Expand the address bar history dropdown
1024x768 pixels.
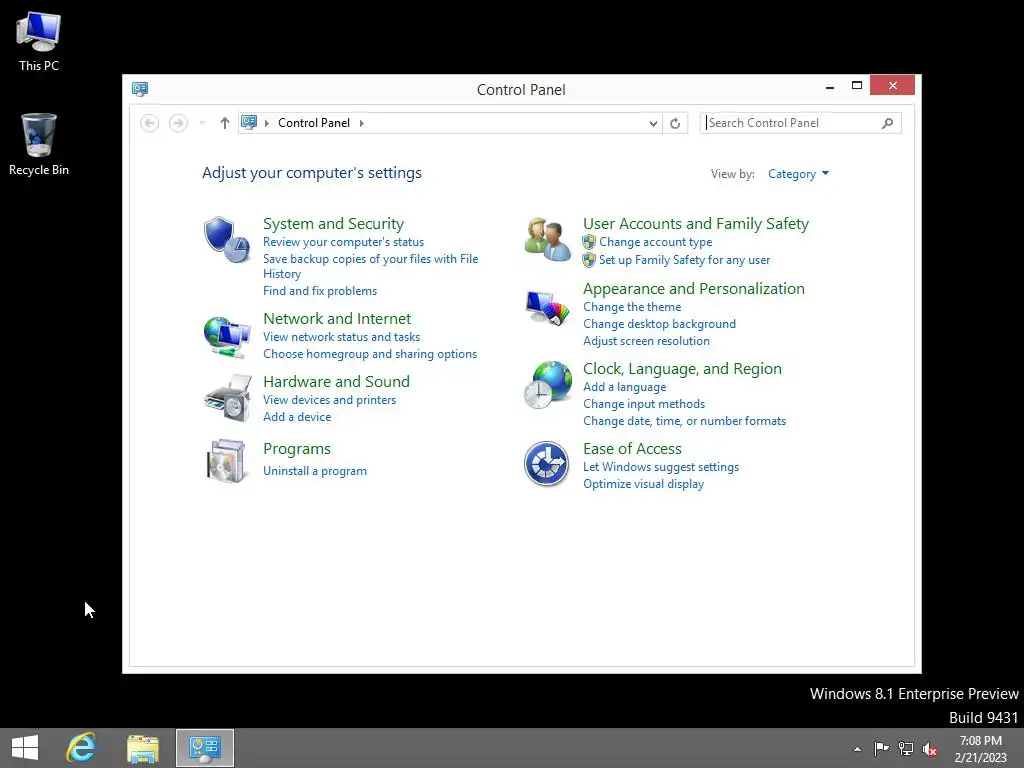(x=653, y=123)
